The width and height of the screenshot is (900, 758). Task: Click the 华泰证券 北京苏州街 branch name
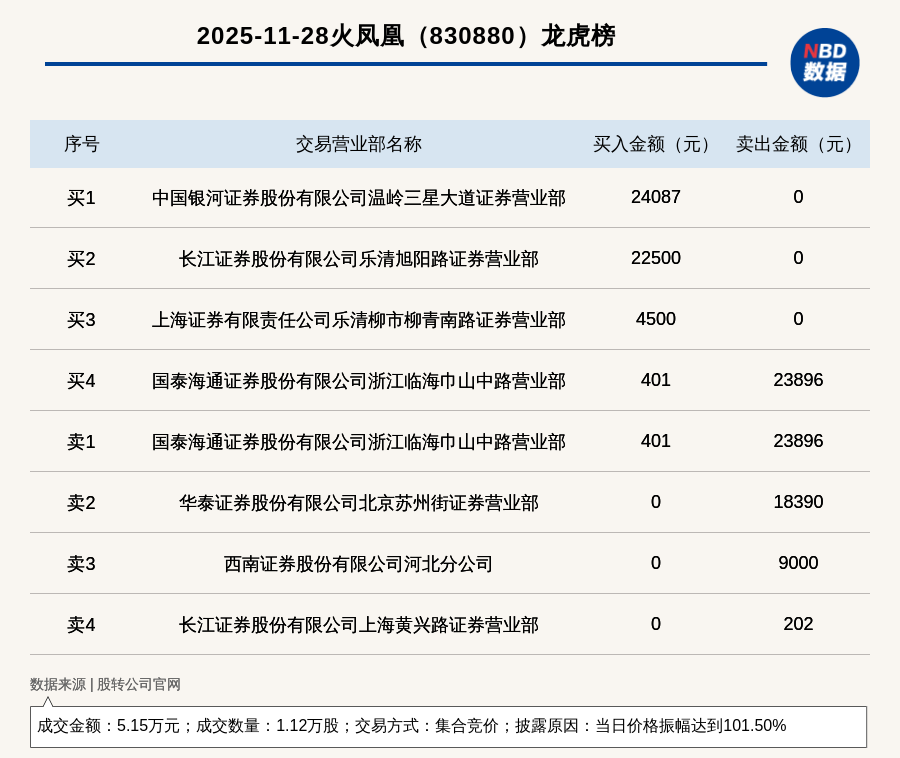358,503
